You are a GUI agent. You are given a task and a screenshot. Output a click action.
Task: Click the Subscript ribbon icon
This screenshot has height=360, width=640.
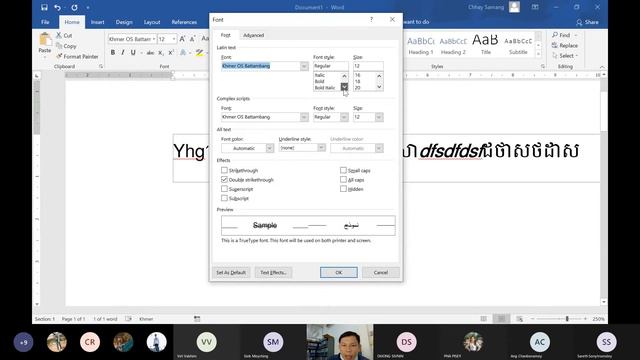161,53
